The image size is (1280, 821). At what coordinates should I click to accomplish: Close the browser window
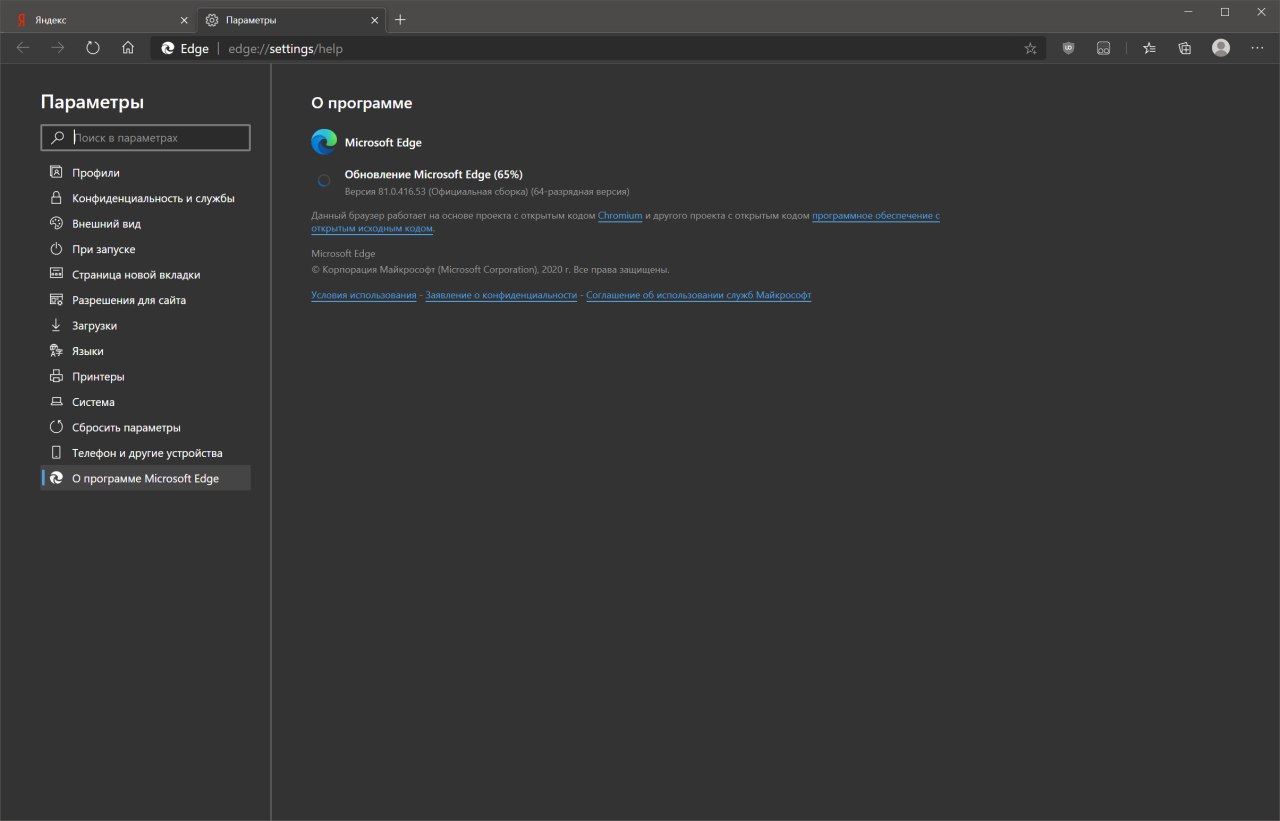(1260, 12)
